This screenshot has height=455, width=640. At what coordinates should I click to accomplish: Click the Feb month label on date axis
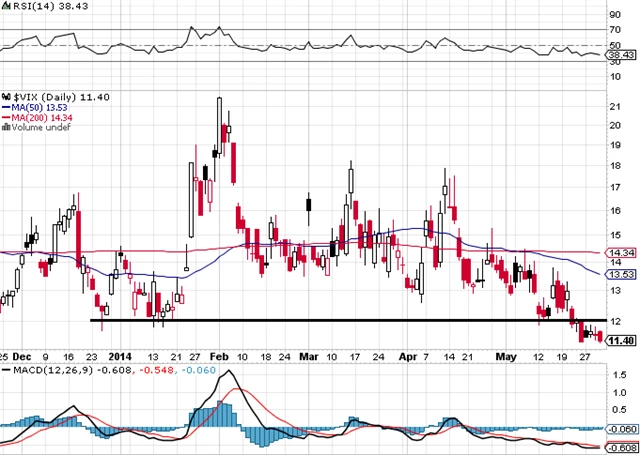220,357
